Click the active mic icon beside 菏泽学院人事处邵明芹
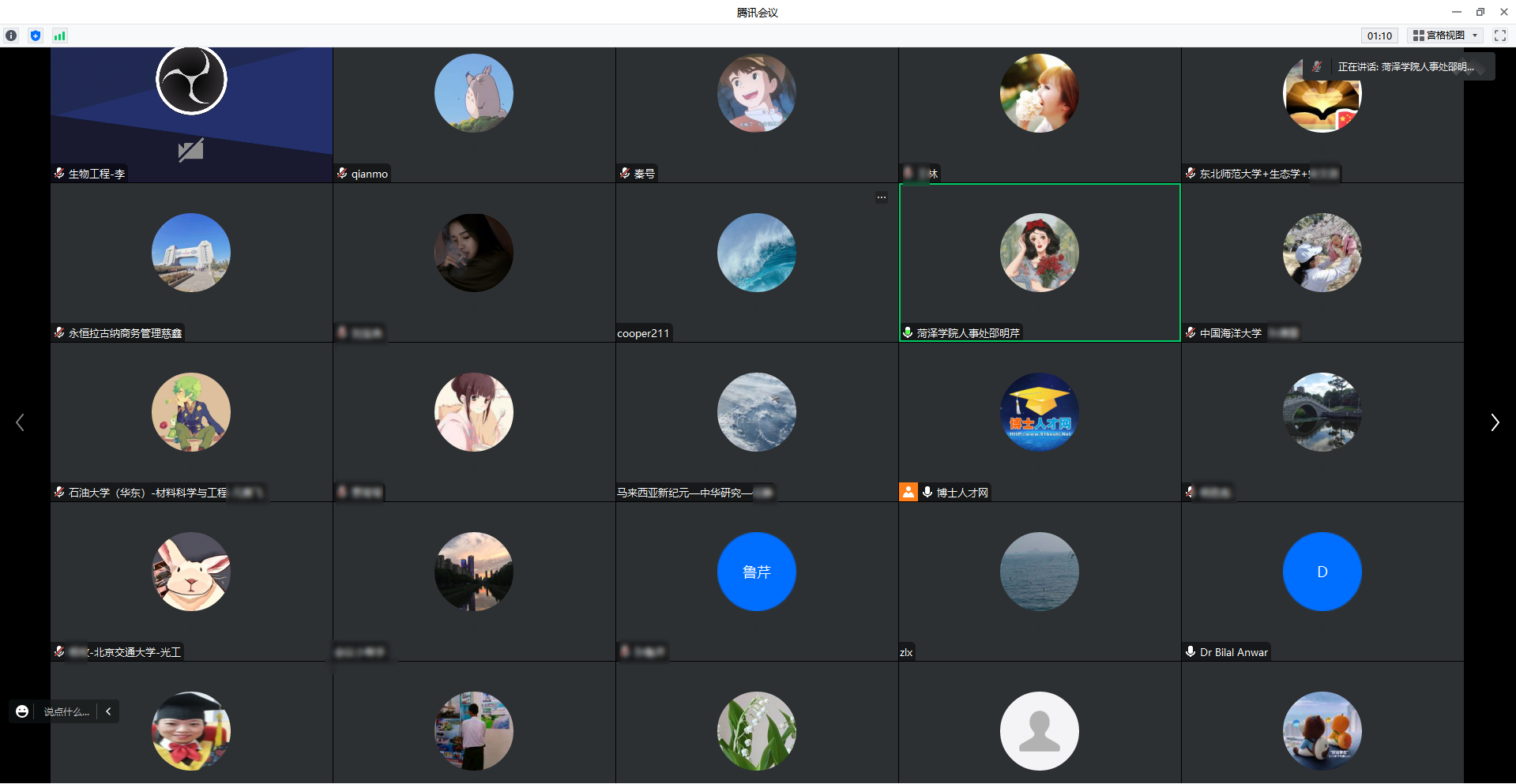 (908, 332)
